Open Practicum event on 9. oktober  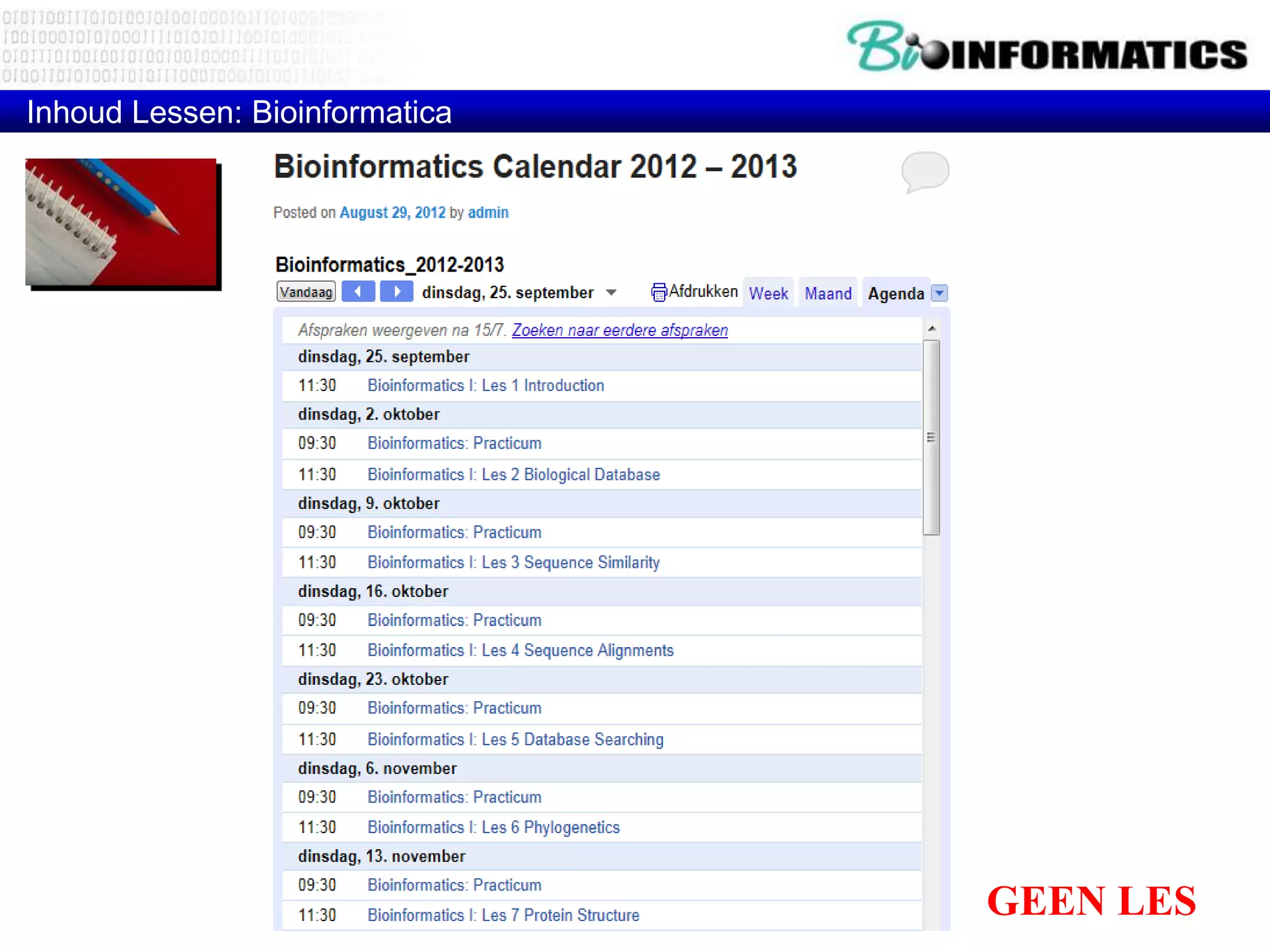[x=455, y=532]
